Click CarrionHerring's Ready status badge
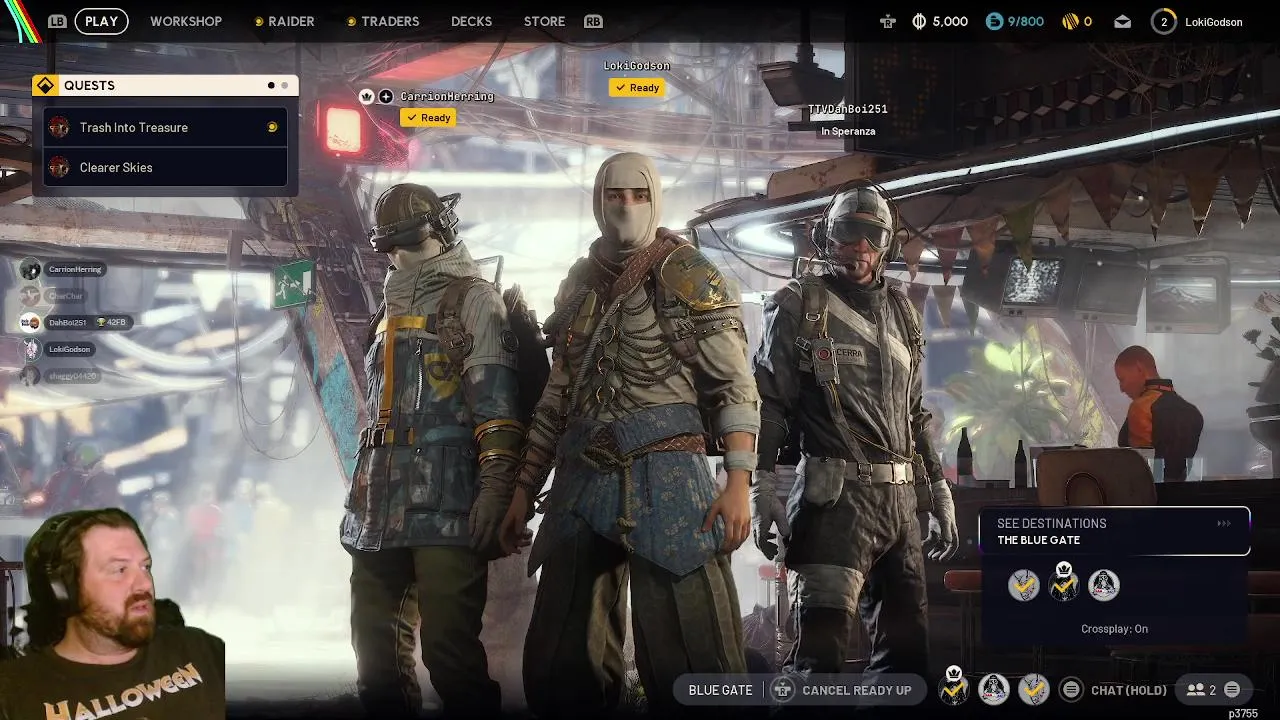Viewport: 1280px width, 720px height. (x=428, y=118)
